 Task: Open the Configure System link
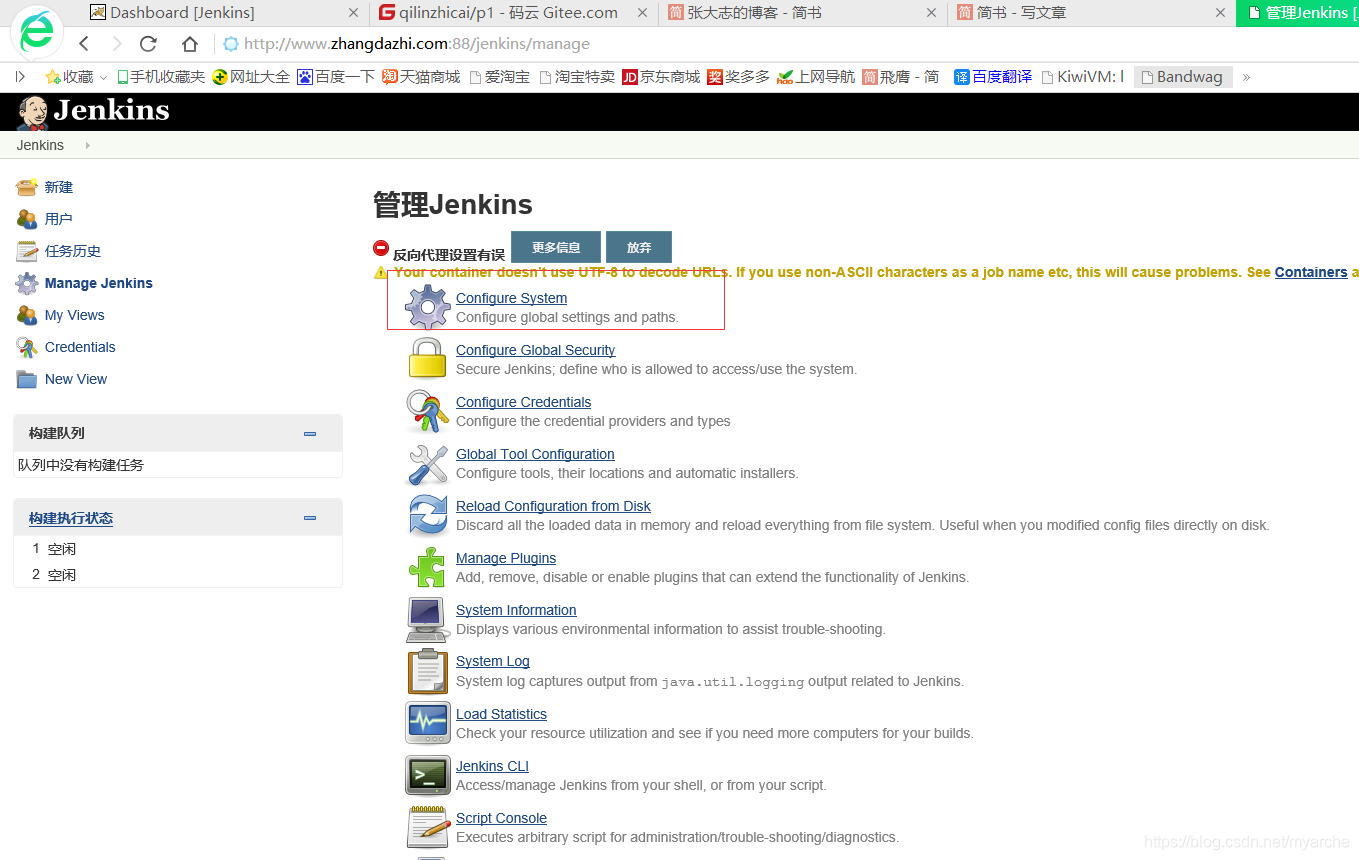[511, 298]
